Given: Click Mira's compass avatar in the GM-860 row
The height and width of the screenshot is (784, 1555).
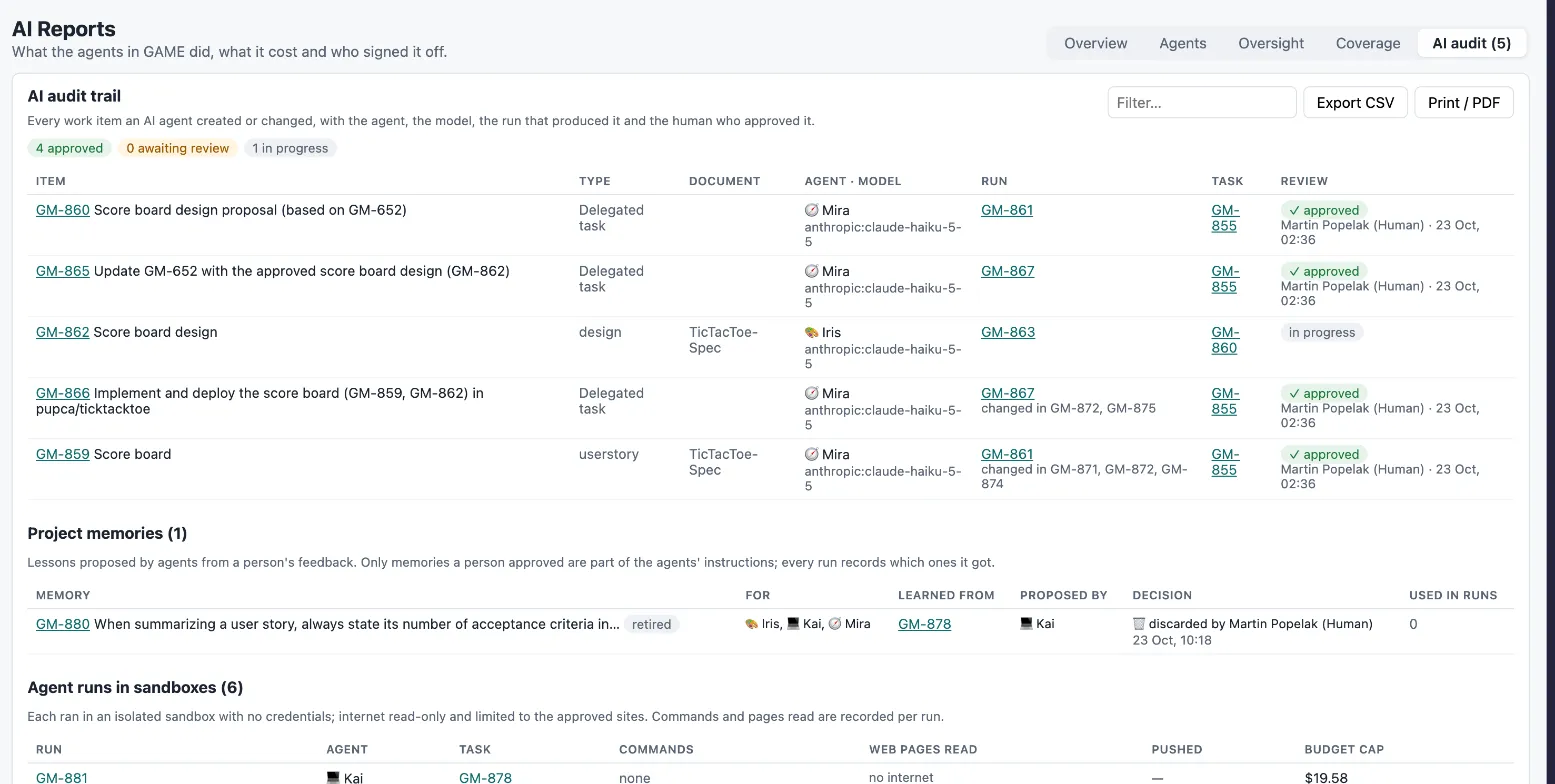Looking at the screenshot, I should [811, 211].
